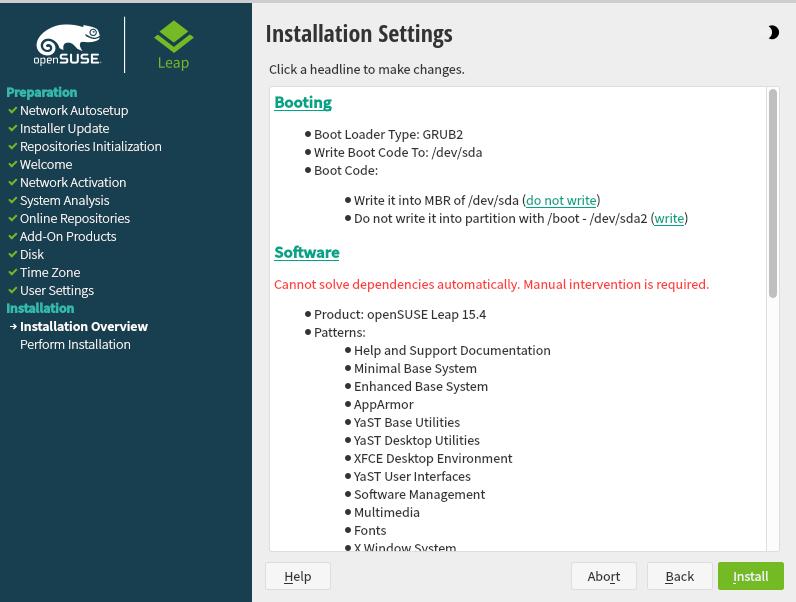The width and height of the screenshot is (796, 602).
Task: Click the Abort button
Action: click(604, 576)
